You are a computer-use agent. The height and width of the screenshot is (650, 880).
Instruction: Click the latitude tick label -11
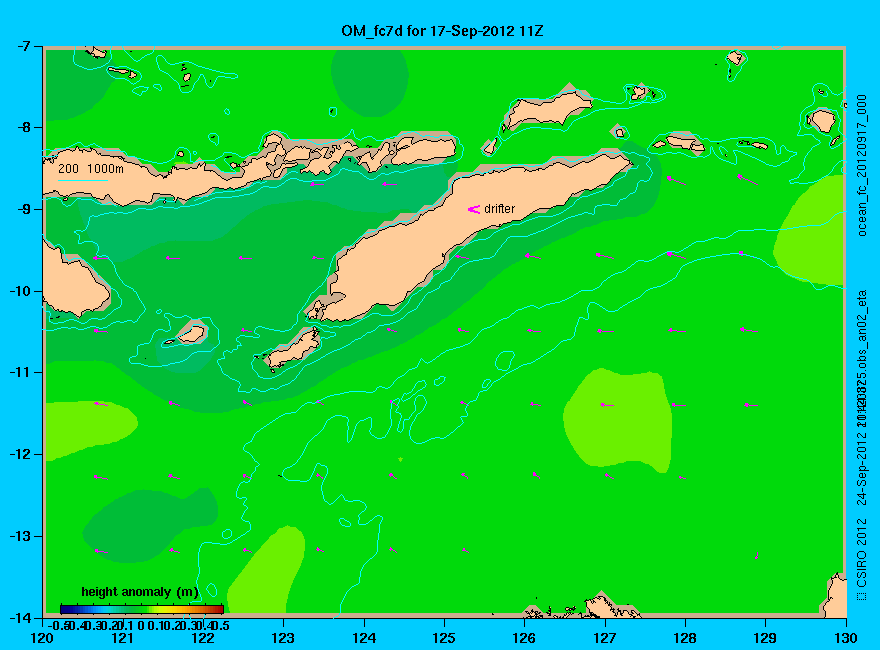20,372
